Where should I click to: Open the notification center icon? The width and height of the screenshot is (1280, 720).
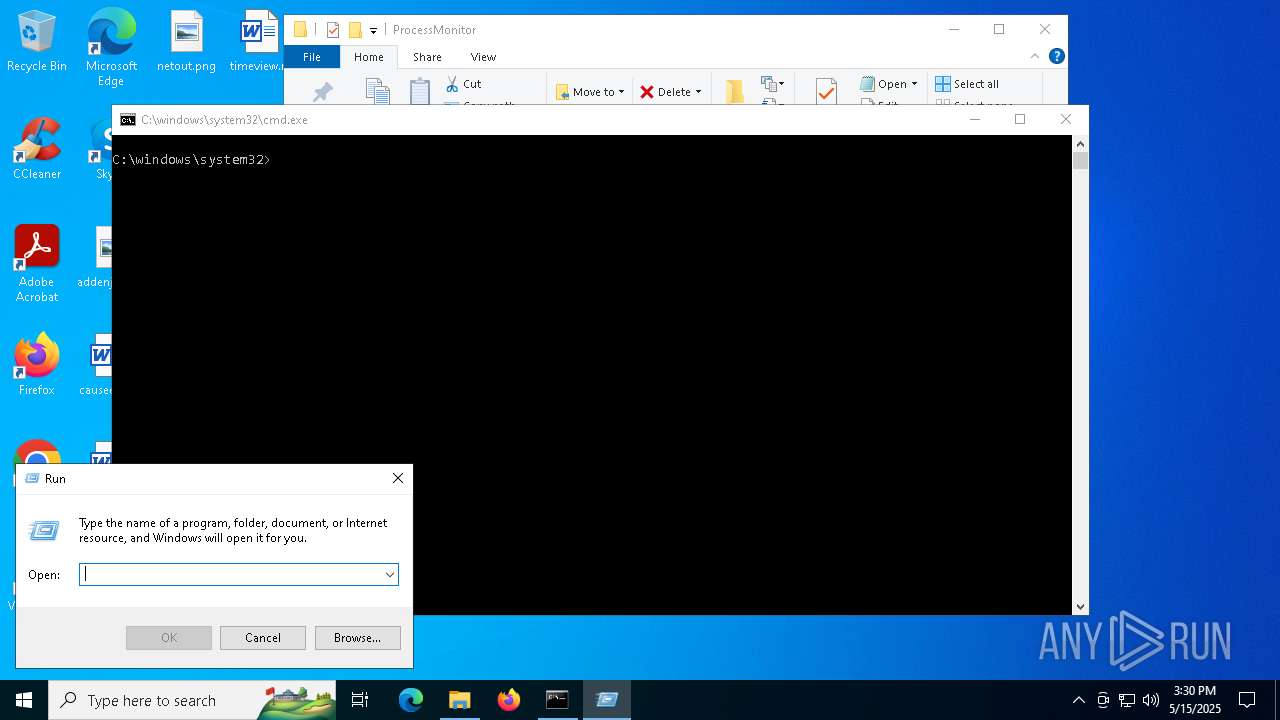[x=1247, y=700]
